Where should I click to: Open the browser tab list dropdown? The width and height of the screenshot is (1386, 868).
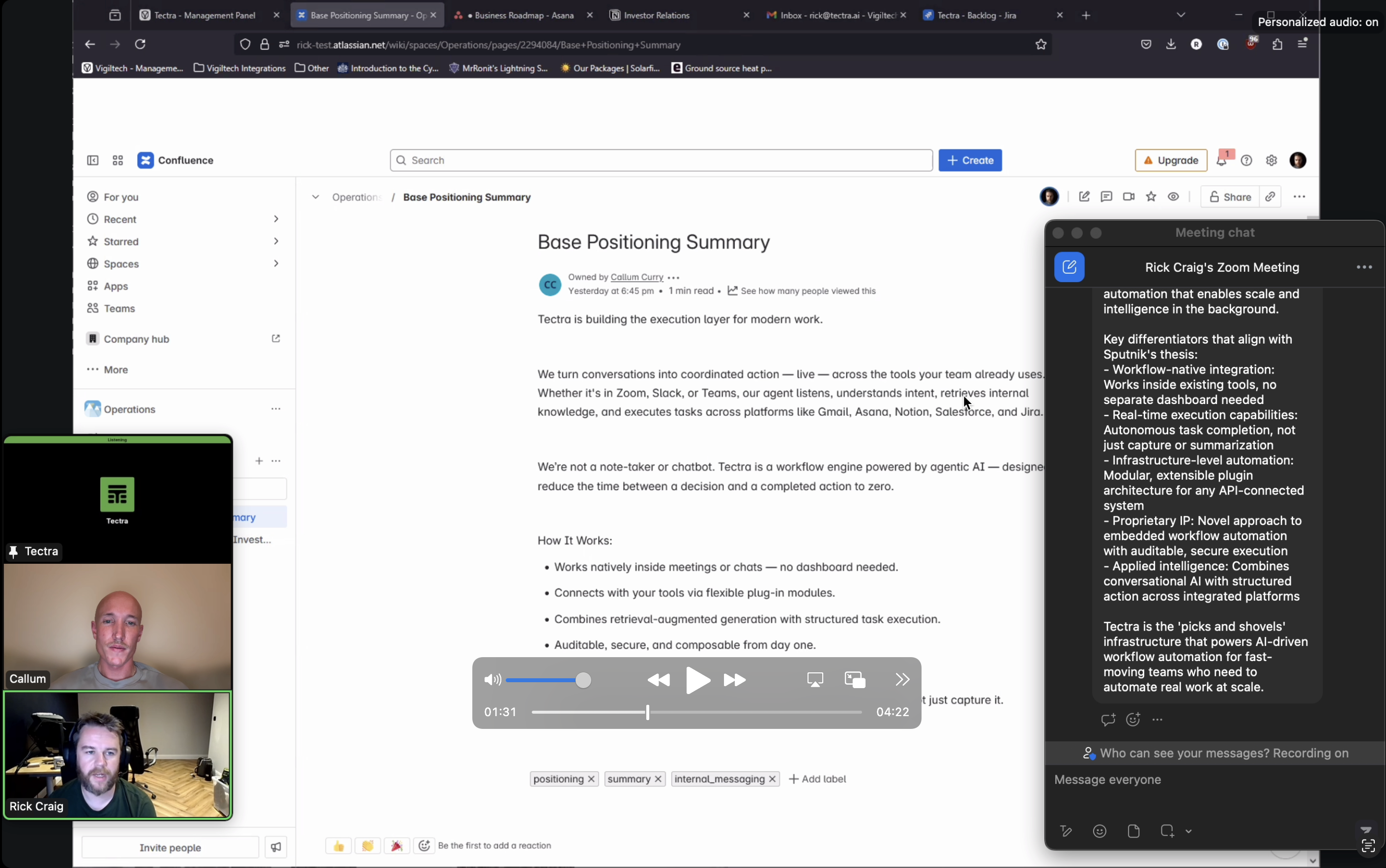[1181, 15]
